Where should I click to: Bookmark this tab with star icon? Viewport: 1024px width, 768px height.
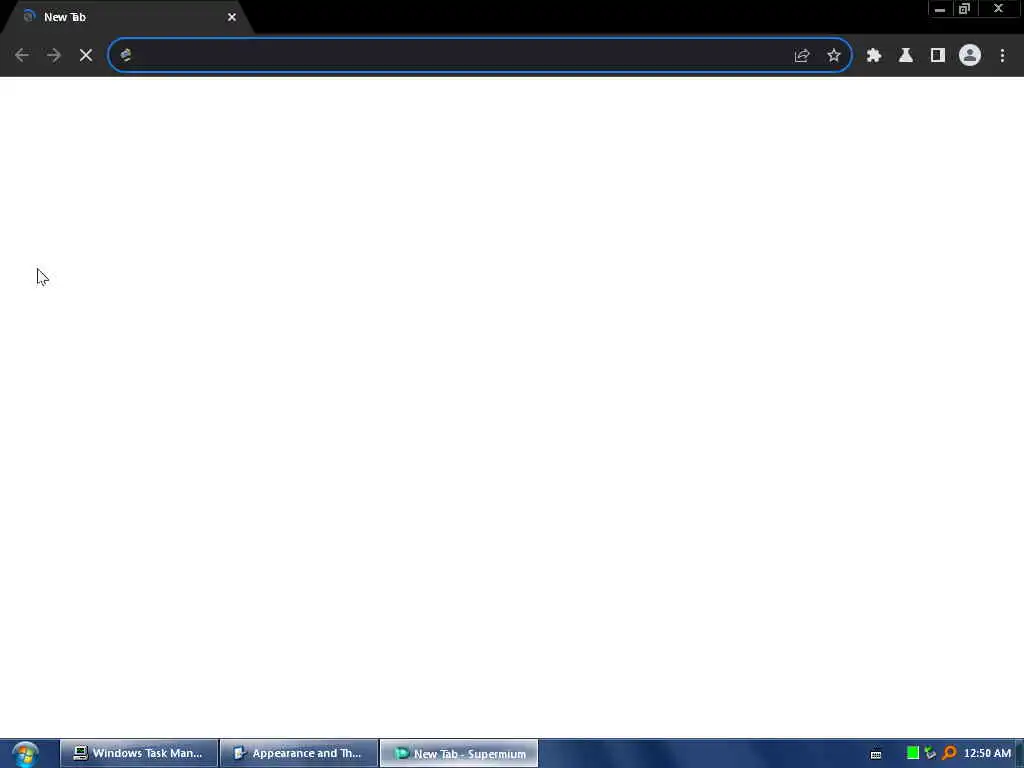pos(834,56)
